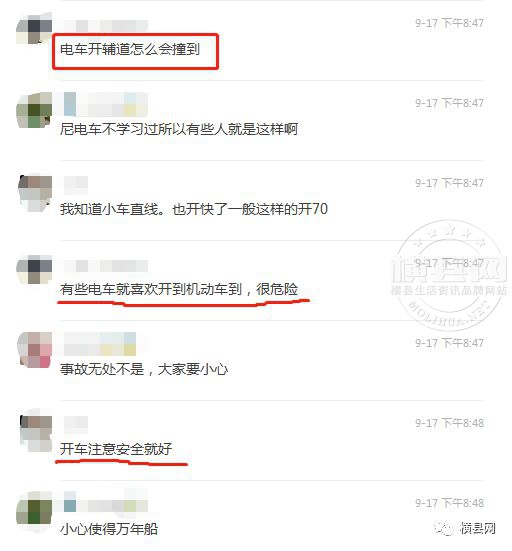
Task: Click the WeChat logo icon near 横县网
Action: point(444,528)
